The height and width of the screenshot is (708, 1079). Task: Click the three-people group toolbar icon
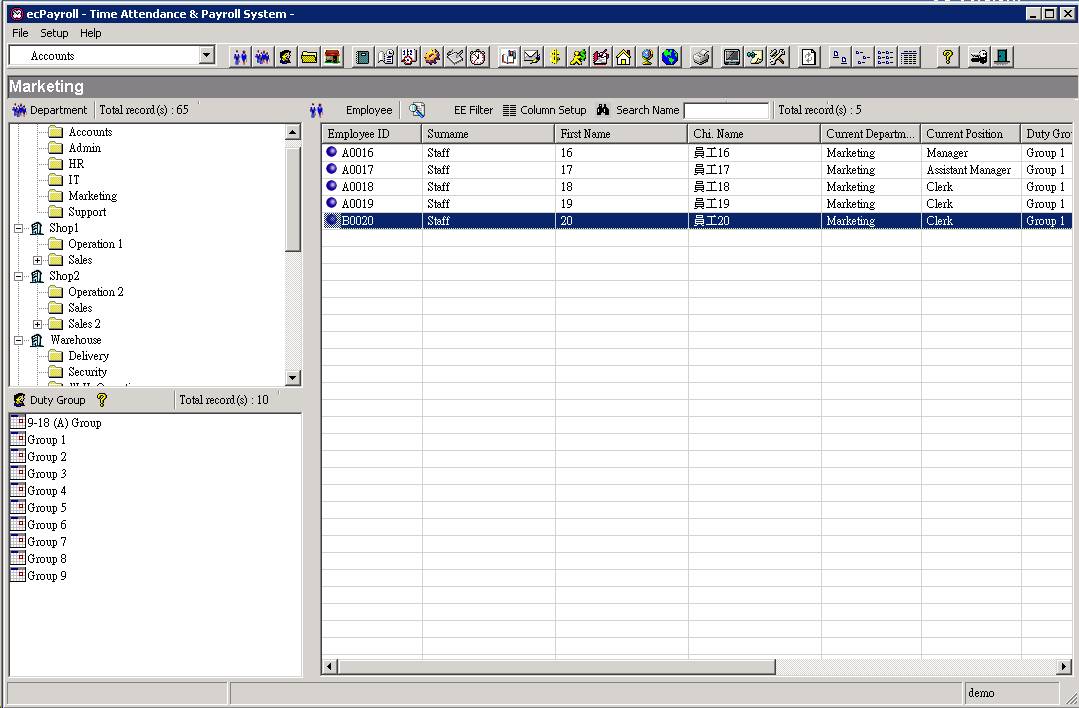coord(262,57)
